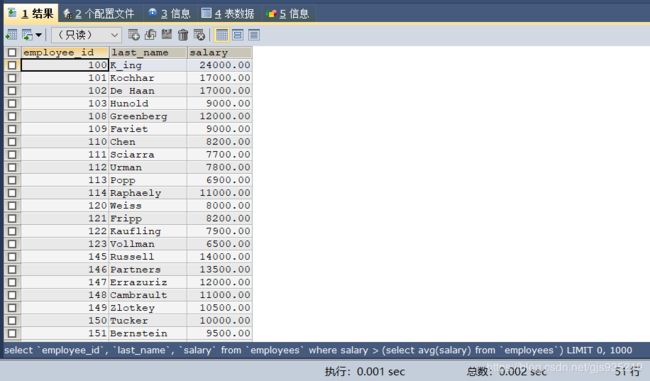Open the 4 表数据 tab

tap(227, 14)
